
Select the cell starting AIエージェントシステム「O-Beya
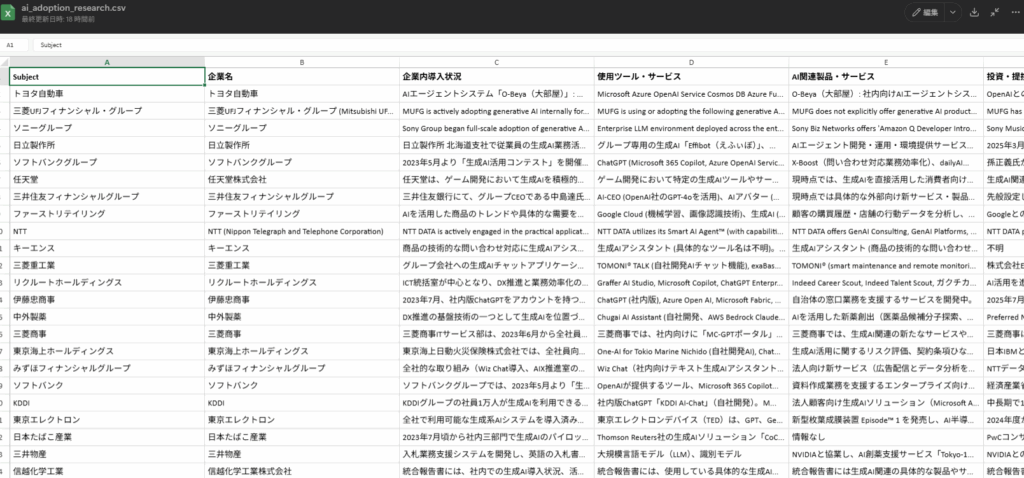497,93
